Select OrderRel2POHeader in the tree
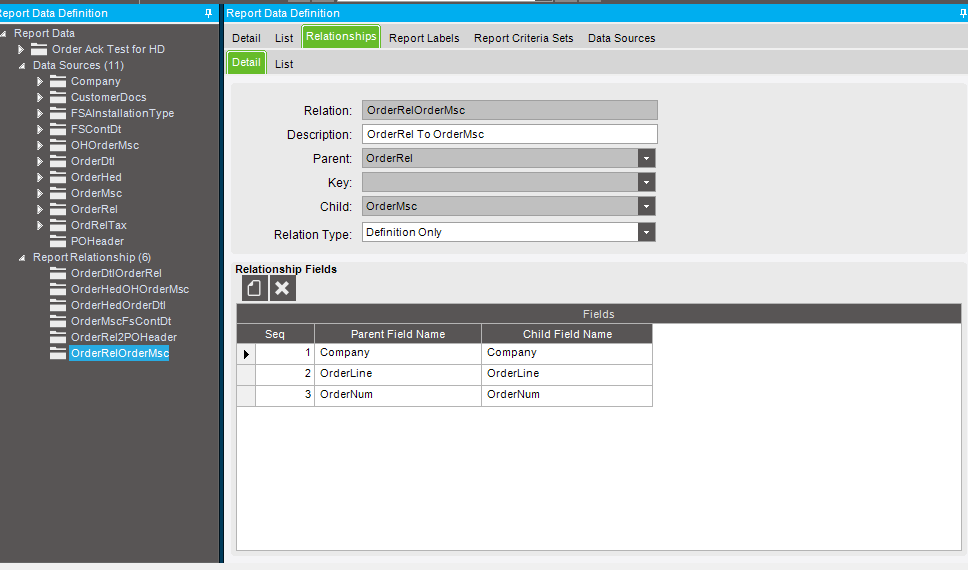The height and width of the screenshot is (570, 968). tap(123, 337)
